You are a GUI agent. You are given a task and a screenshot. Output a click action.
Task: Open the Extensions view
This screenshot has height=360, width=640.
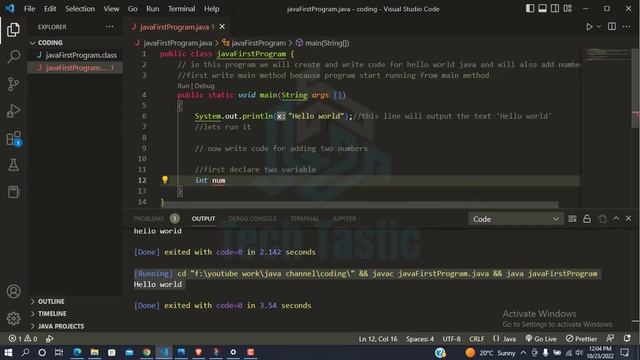13,138
